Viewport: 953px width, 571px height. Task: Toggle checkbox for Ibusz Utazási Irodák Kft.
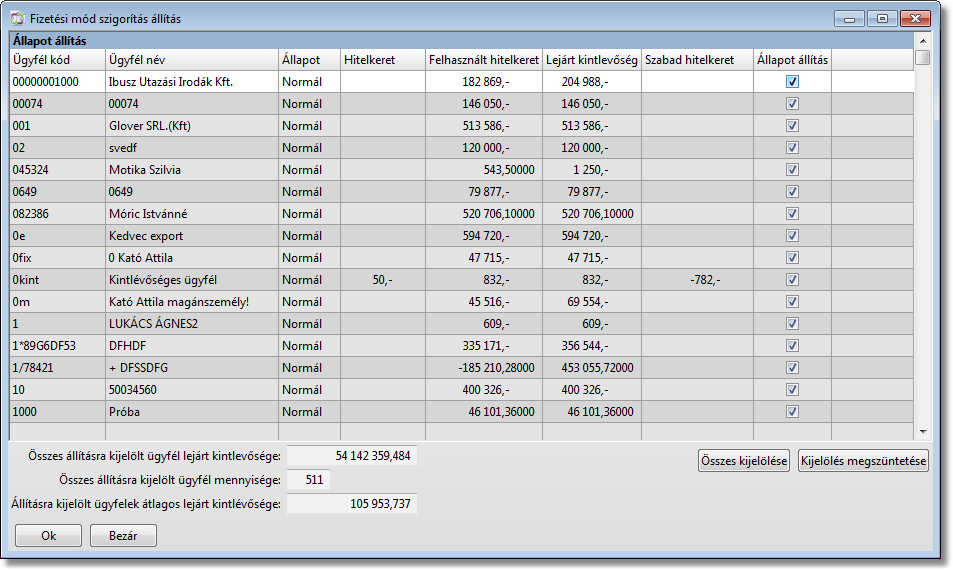(792, 81)
